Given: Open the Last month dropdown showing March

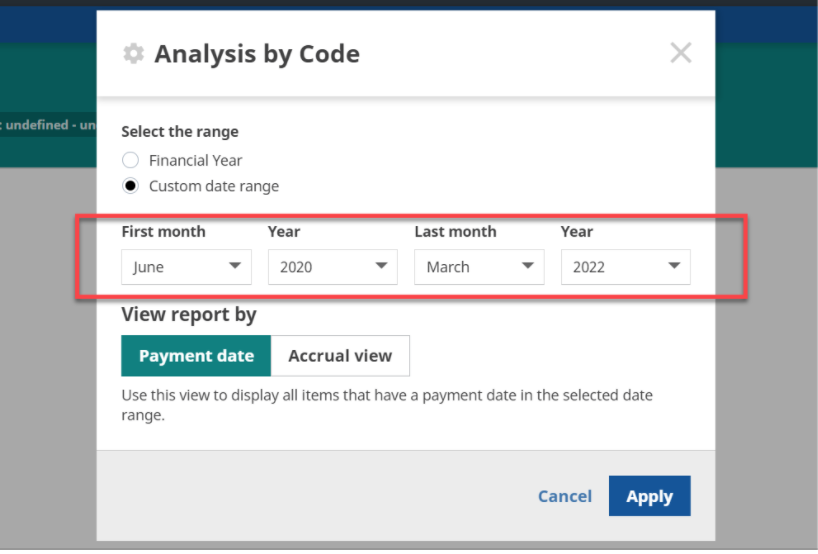Looking at the screenshot, I should [479, 267].
